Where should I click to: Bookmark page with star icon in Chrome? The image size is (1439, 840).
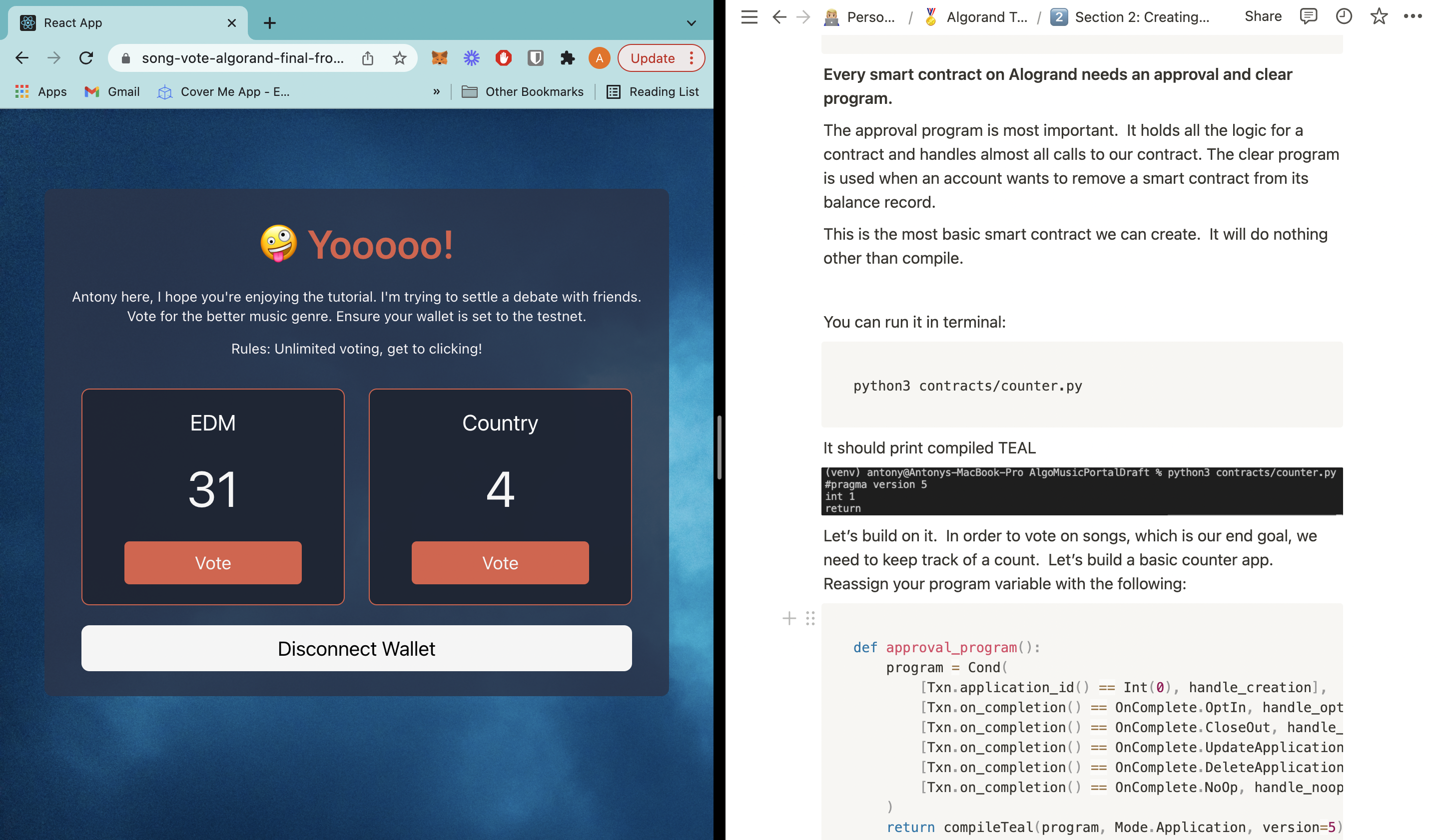click(400, 58)
